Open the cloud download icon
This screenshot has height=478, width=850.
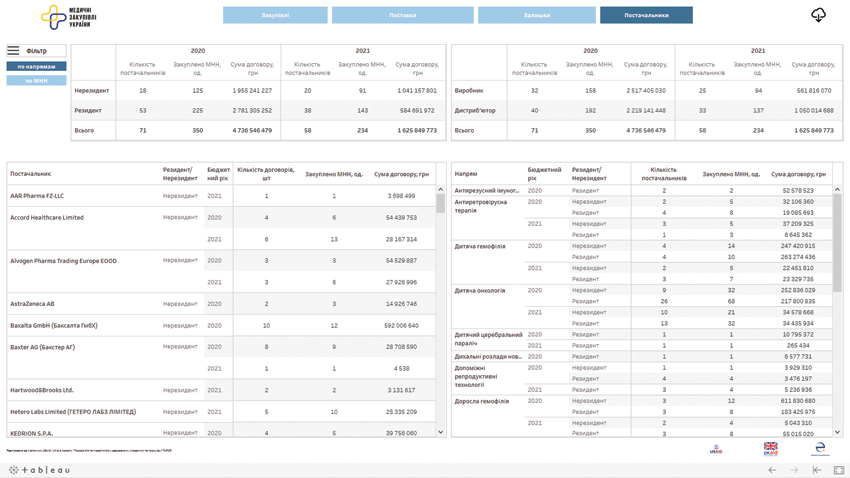point(818,15)
